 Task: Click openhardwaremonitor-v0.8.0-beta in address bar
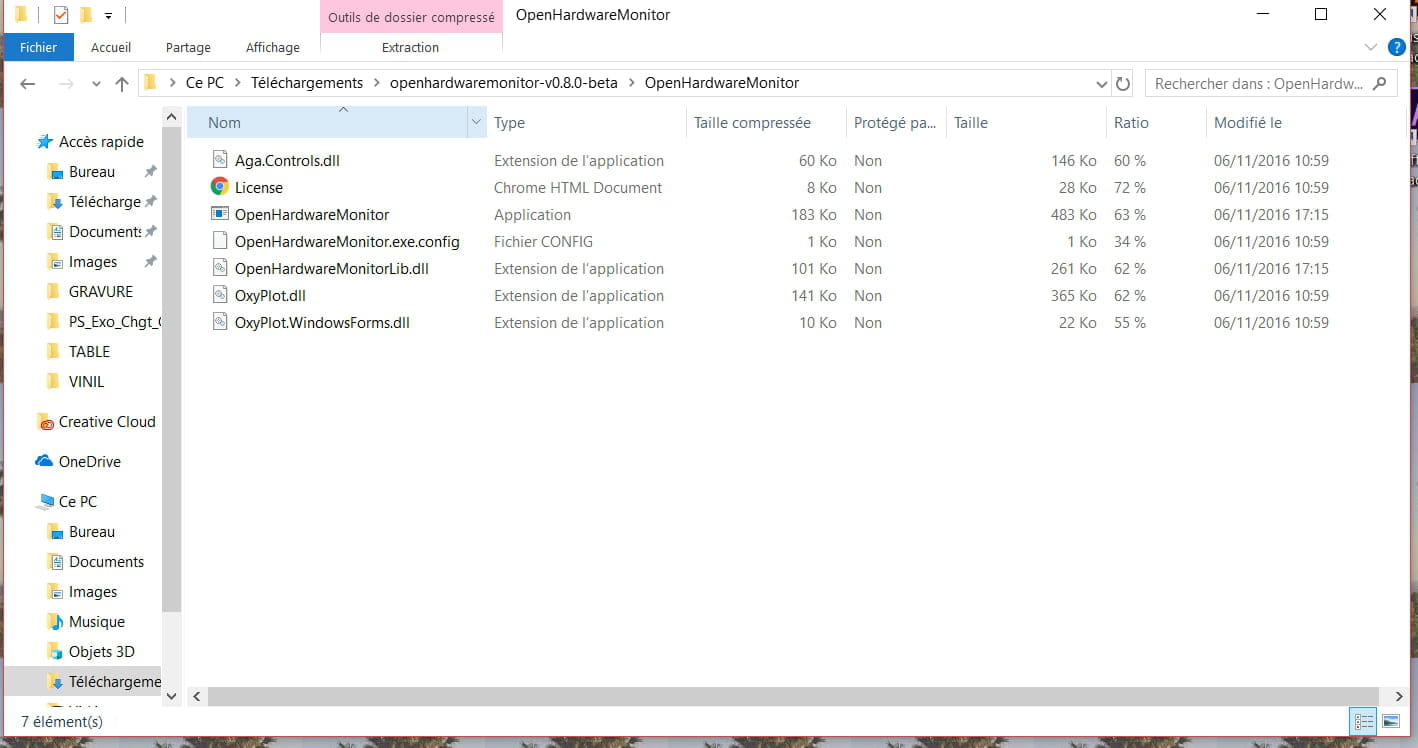click(x=504, y=83)
